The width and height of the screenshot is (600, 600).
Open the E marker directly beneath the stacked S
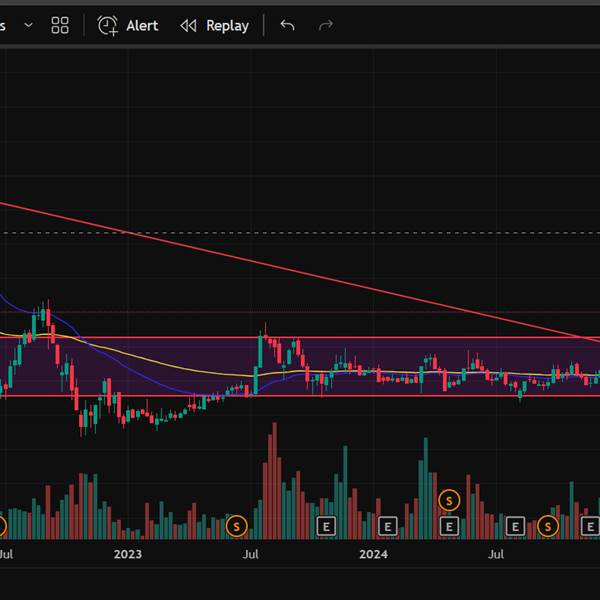(449, 527)
